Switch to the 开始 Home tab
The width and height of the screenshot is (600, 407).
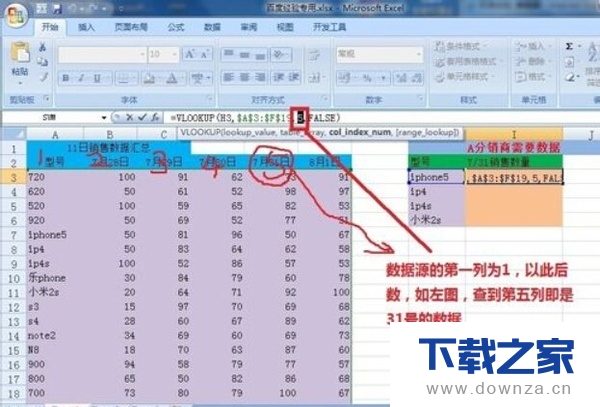pos(50,27)
